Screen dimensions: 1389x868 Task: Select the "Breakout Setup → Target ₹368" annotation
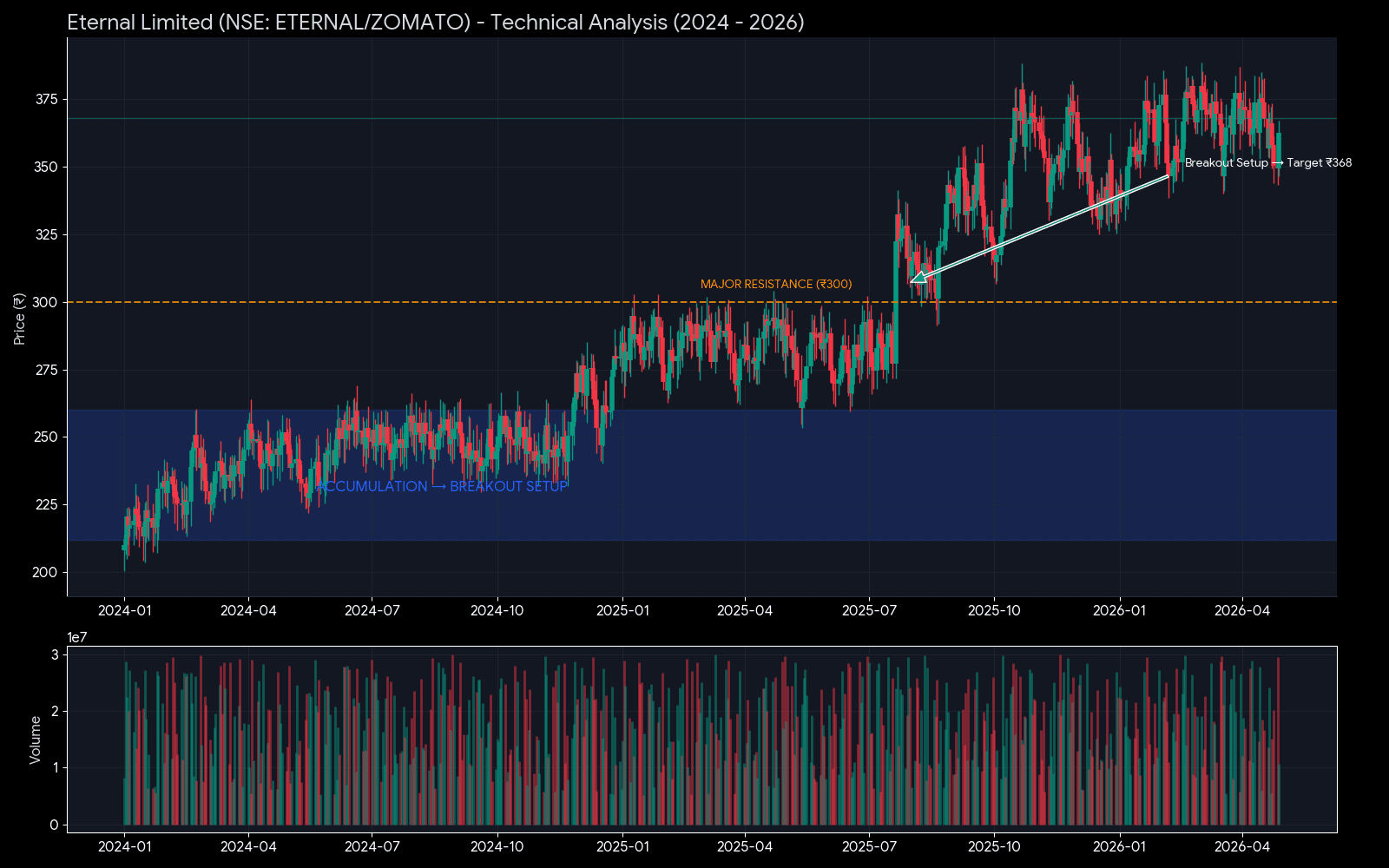[1268, 163]
